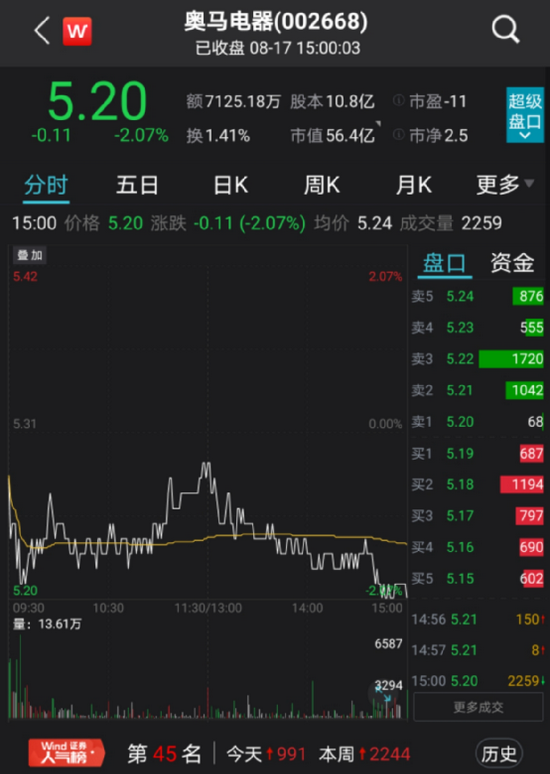Screen dimensions: 550x774
Task: Select the 买1 5.19 order row
Action: click(x=477, y=453)
